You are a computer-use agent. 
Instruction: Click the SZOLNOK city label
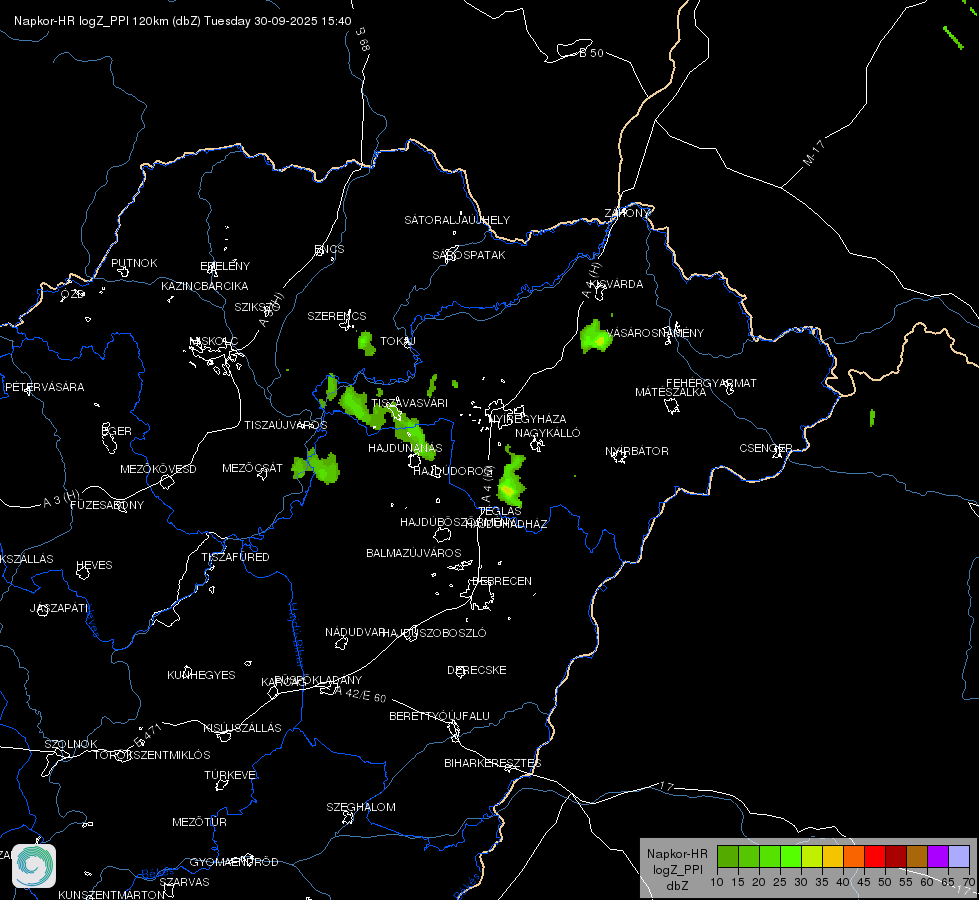coord(71,744)
